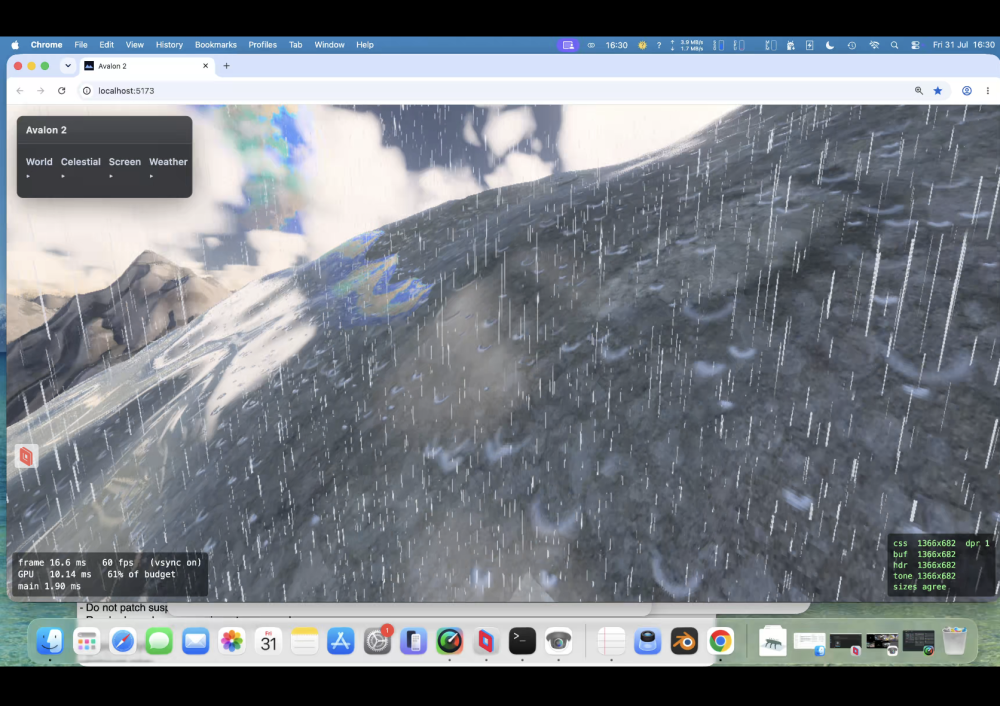The image size is (1000, 706).
Task: Open the History menu
Action: 169,45
